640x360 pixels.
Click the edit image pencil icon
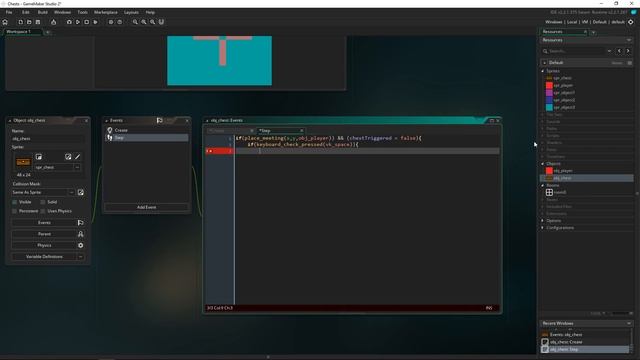point(78,157)
